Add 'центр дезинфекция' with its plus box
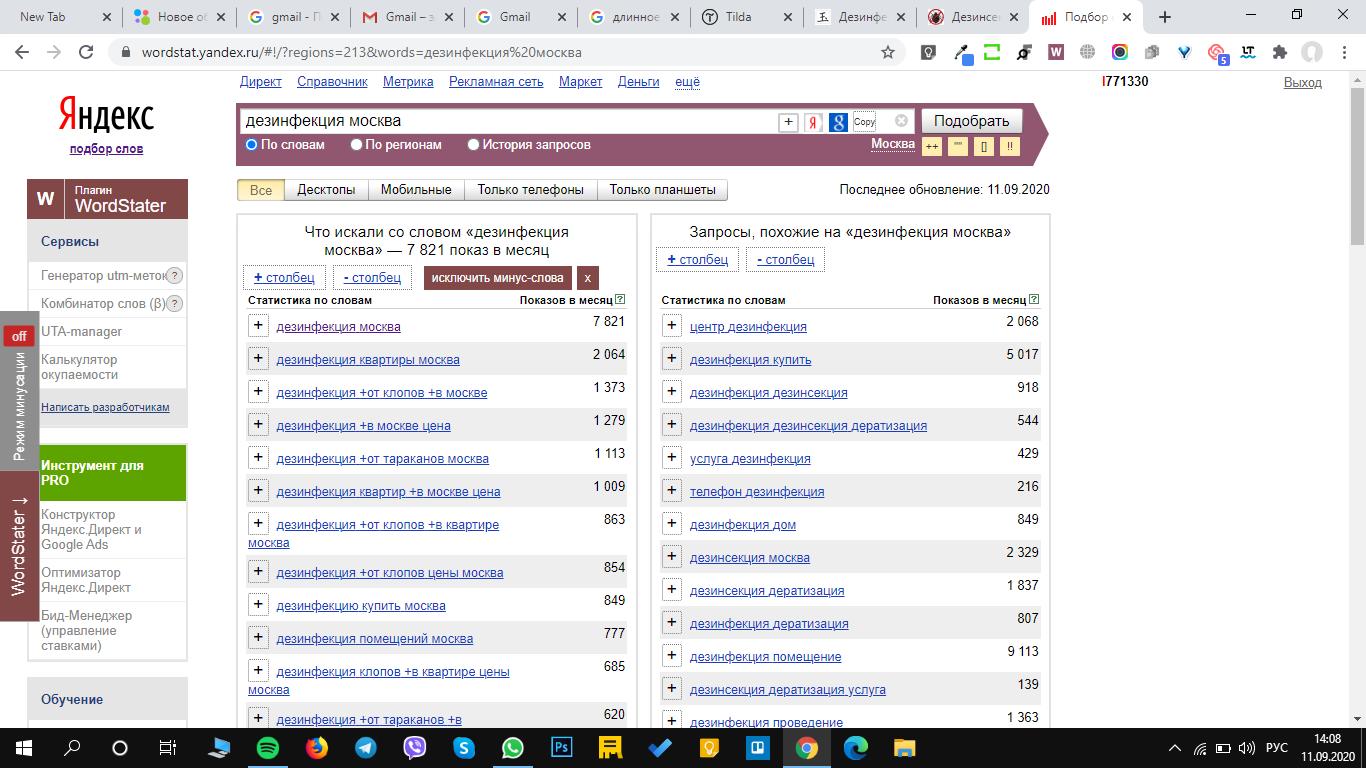The height and width of the screenshot is (768, 1366). click(672, 325)
